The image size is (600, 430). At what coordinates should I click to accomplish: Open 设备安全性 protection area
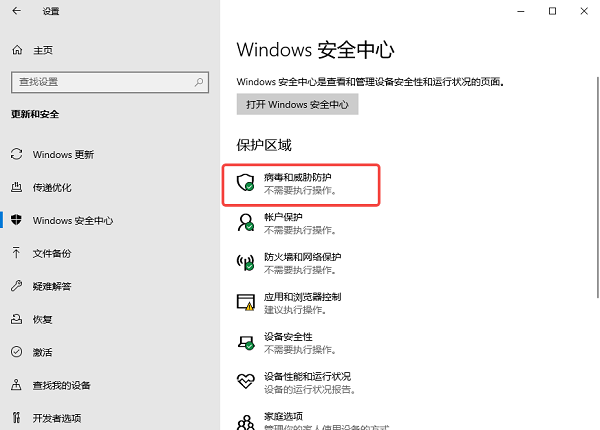[287, 343]
